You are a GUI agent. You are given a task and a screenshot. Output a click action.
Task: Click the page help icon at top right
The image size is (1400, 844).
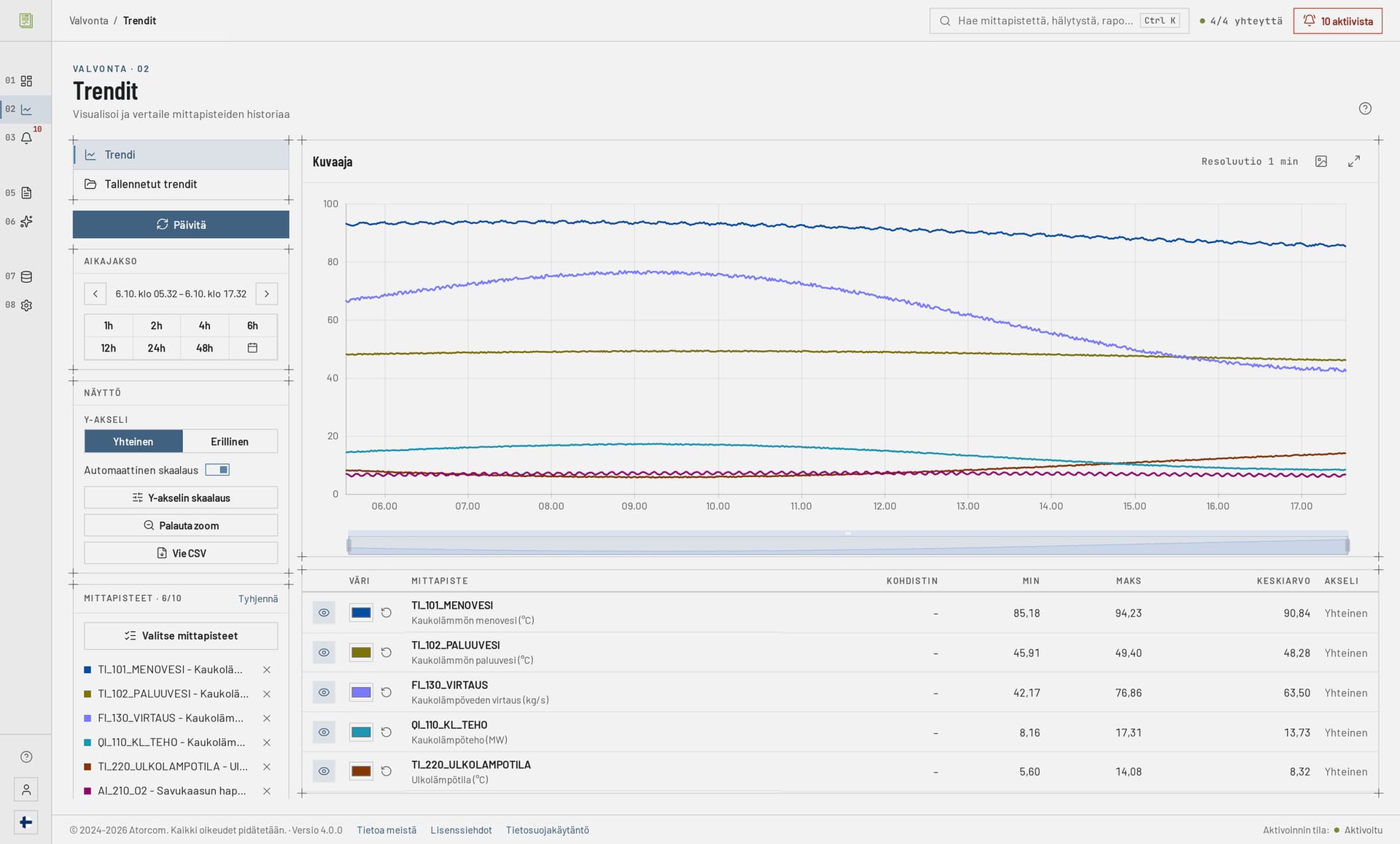(x=1365, y=109)
